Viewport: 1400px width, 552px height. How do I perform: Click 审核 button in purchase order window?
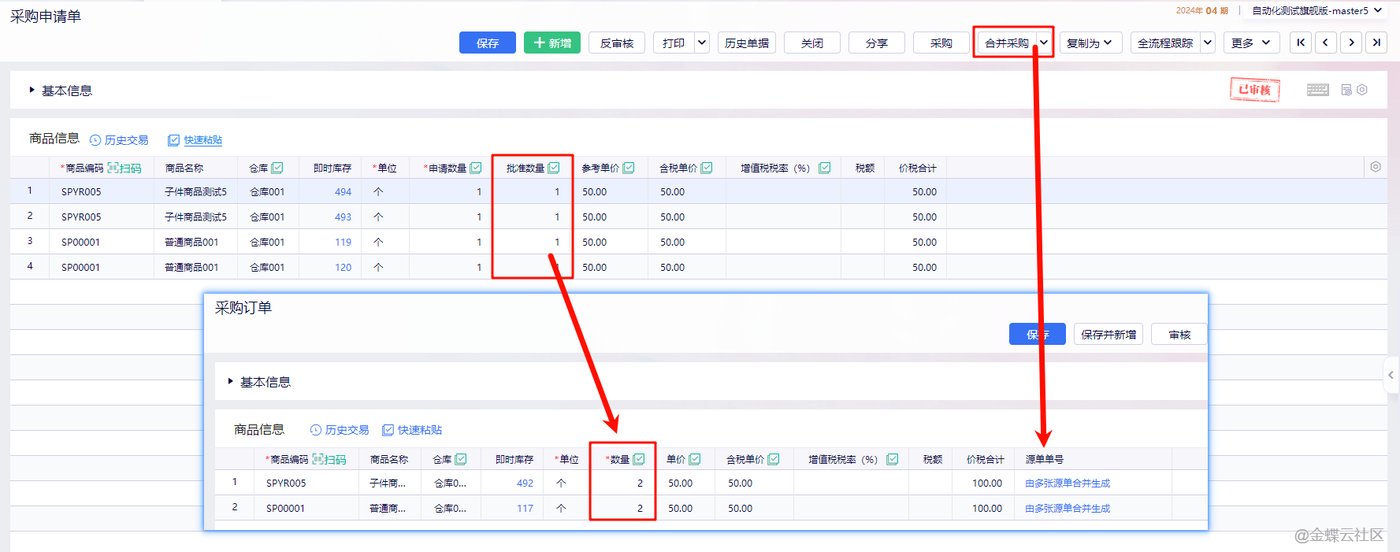[x=1180, y=335]
